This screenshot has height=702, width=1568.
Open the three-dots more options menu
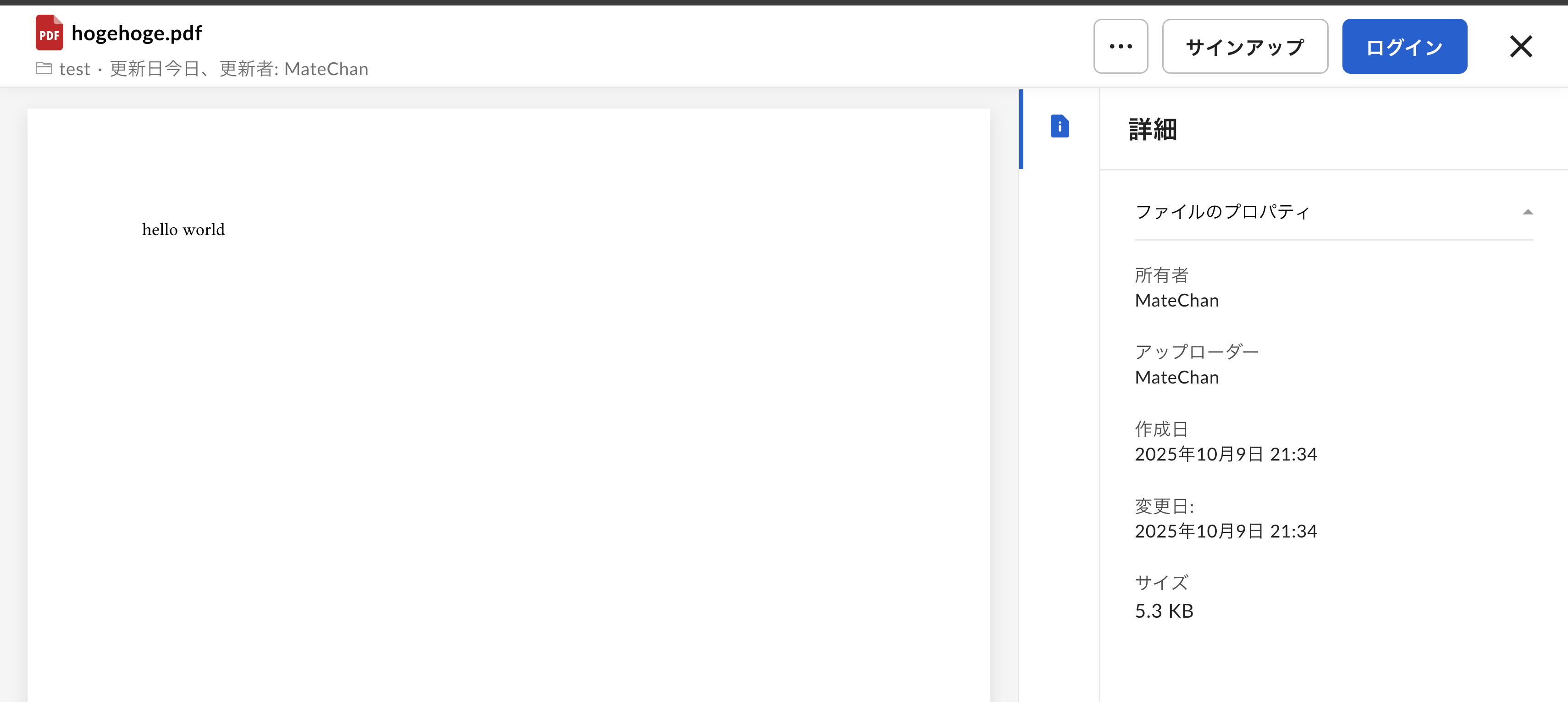click(1120, 46)
